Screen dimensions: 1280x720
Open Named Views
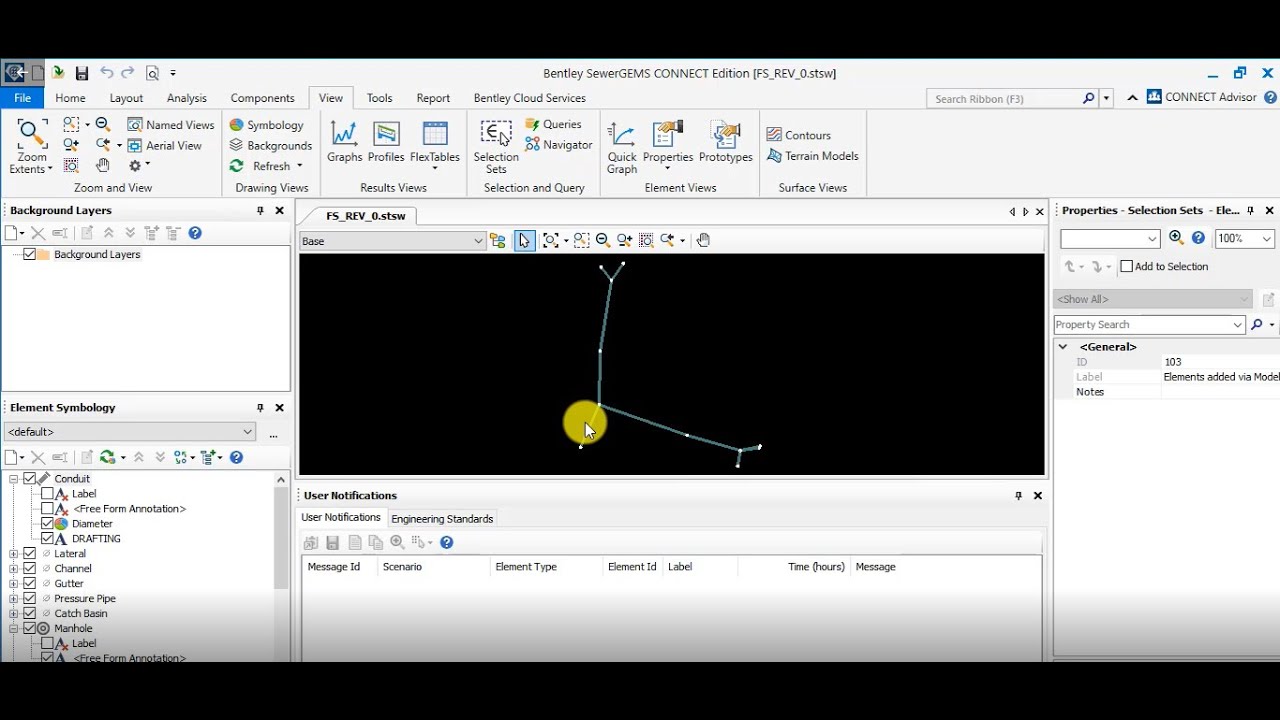[171, 125]
